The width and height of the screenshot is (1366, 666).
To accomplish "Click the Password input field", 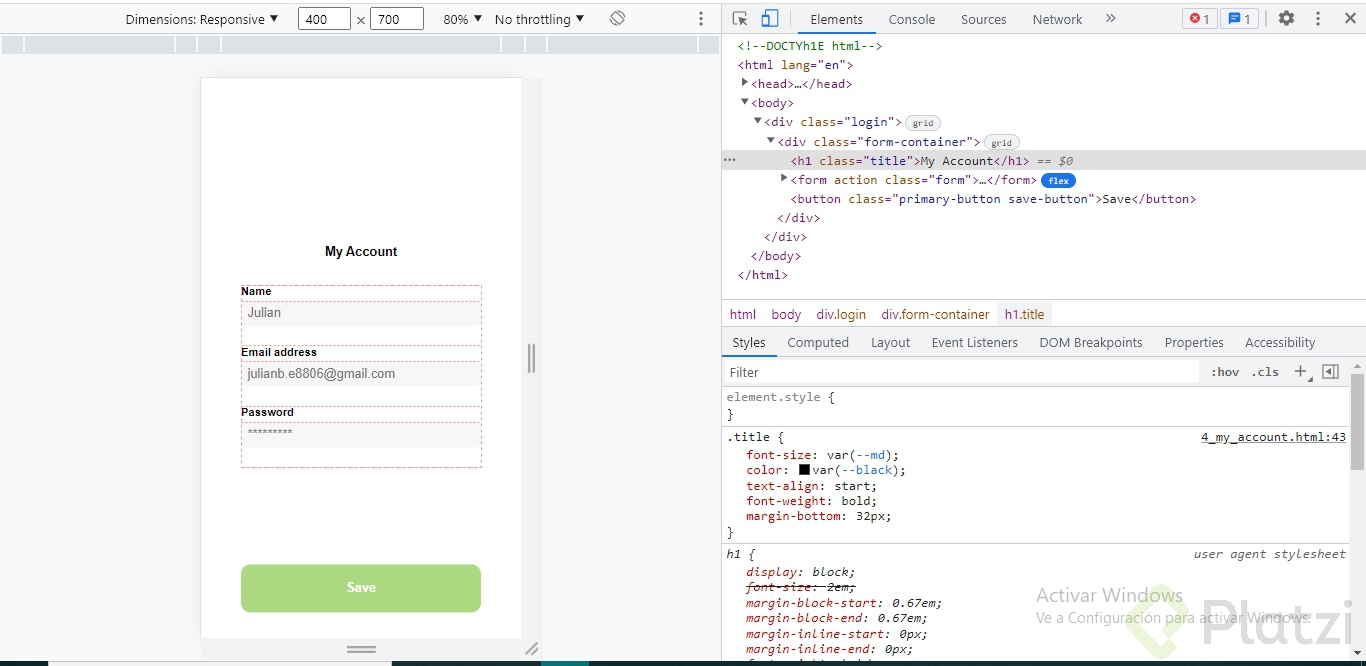I will [x=361, y=434].
